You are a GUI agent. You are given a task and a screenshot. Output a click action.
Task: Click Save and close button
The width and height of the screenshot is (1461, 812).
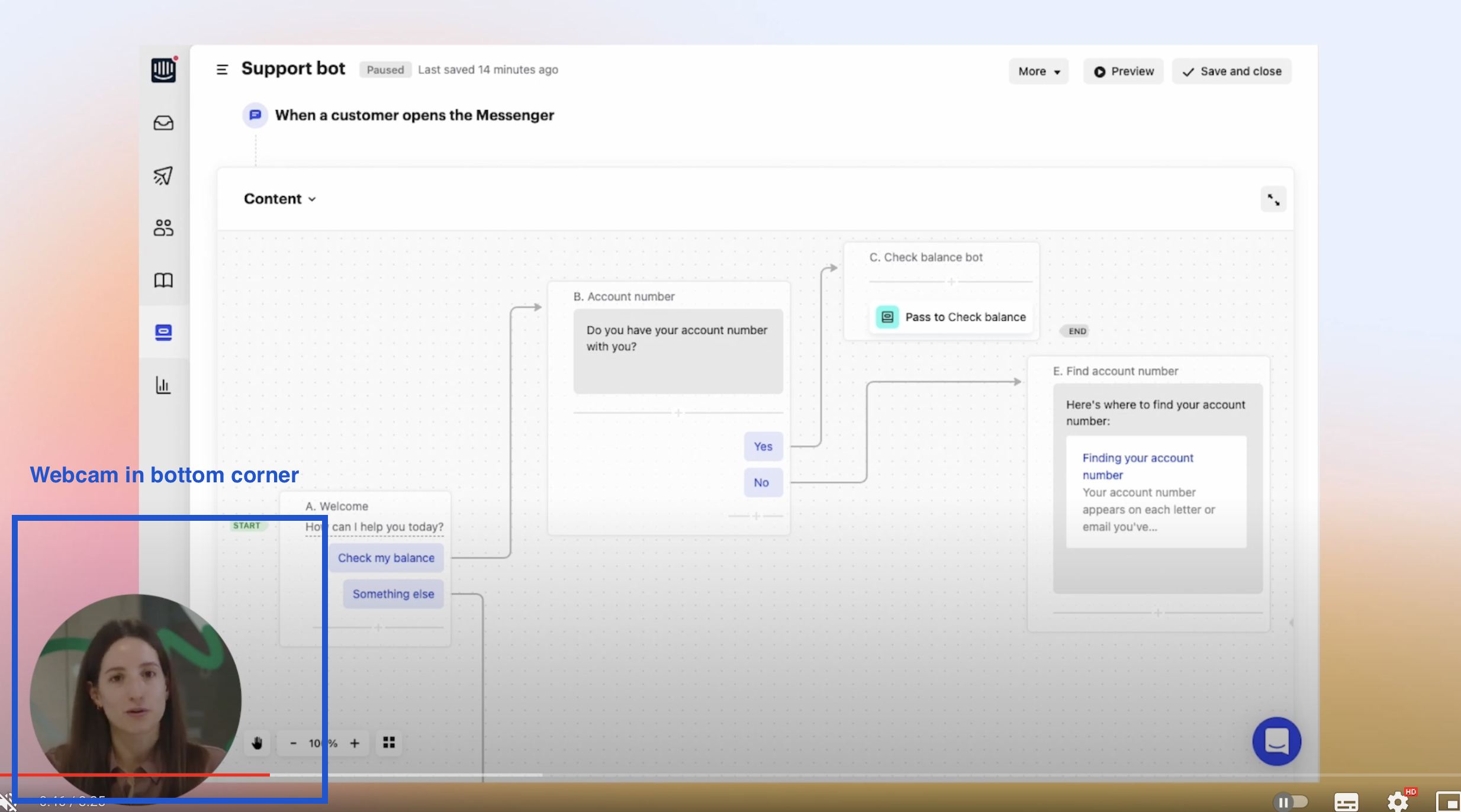[x=1231, y=72]
